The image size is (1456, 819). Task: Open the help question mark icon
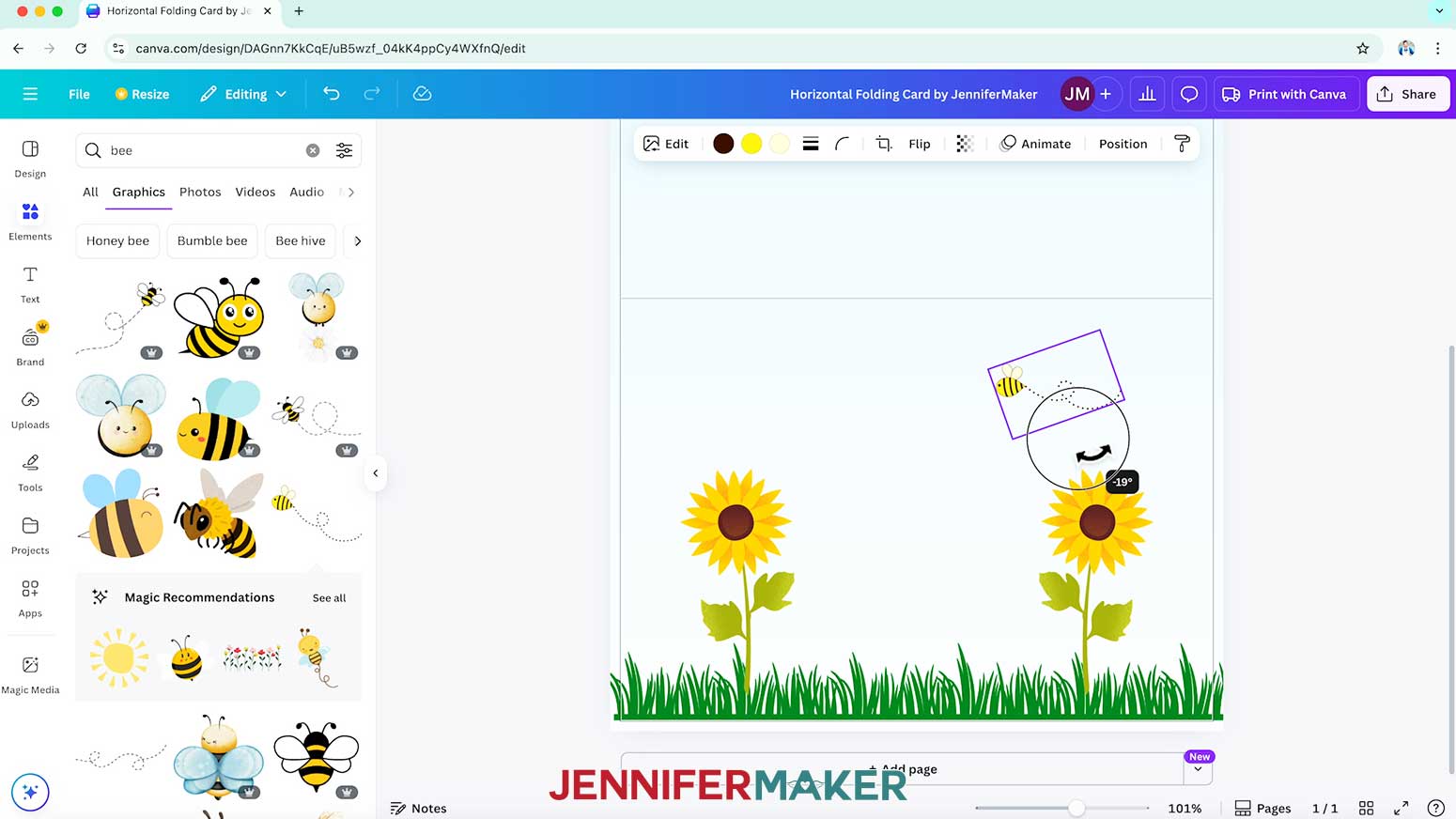[1435, 808]
